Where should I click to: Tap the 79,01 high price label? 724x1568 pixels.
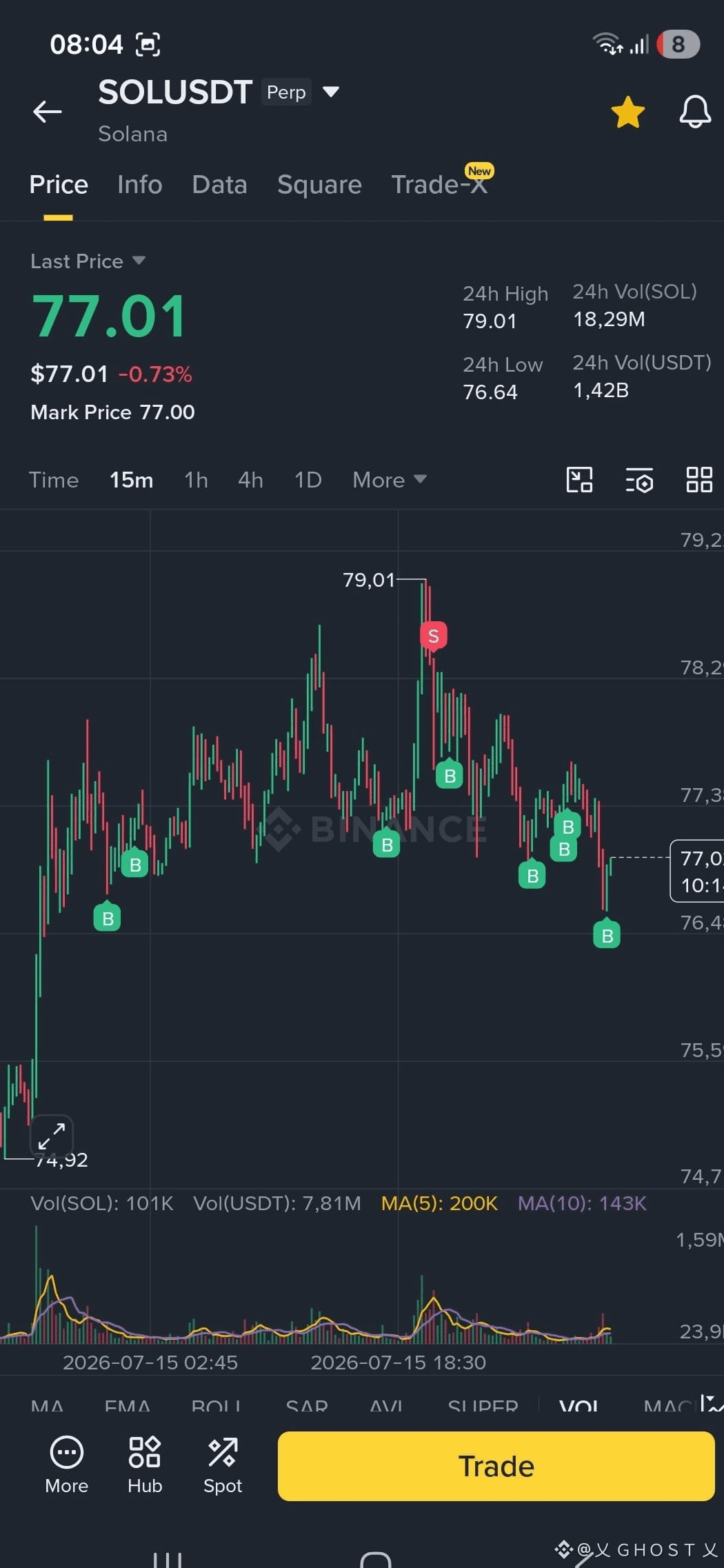click(369, 580)
